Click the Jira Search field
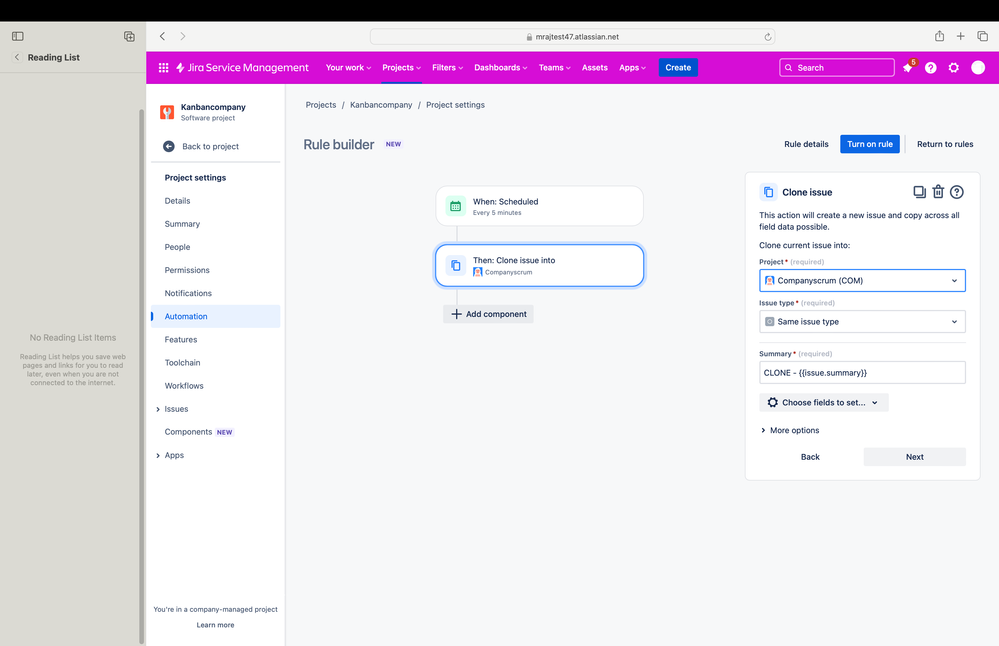Image resolution: width=999 pixels, height=646 pixels. (x=837, y=68)
